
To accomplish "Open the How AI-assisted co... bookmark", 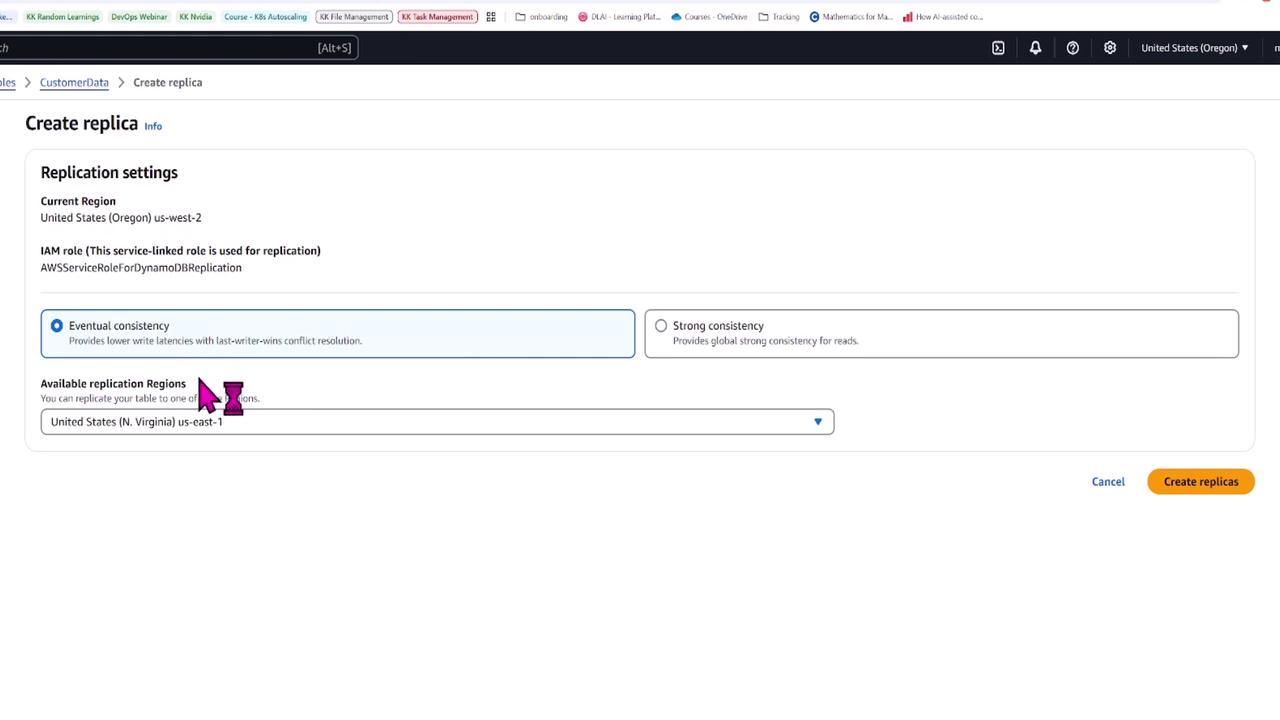I will click(942, 17).
